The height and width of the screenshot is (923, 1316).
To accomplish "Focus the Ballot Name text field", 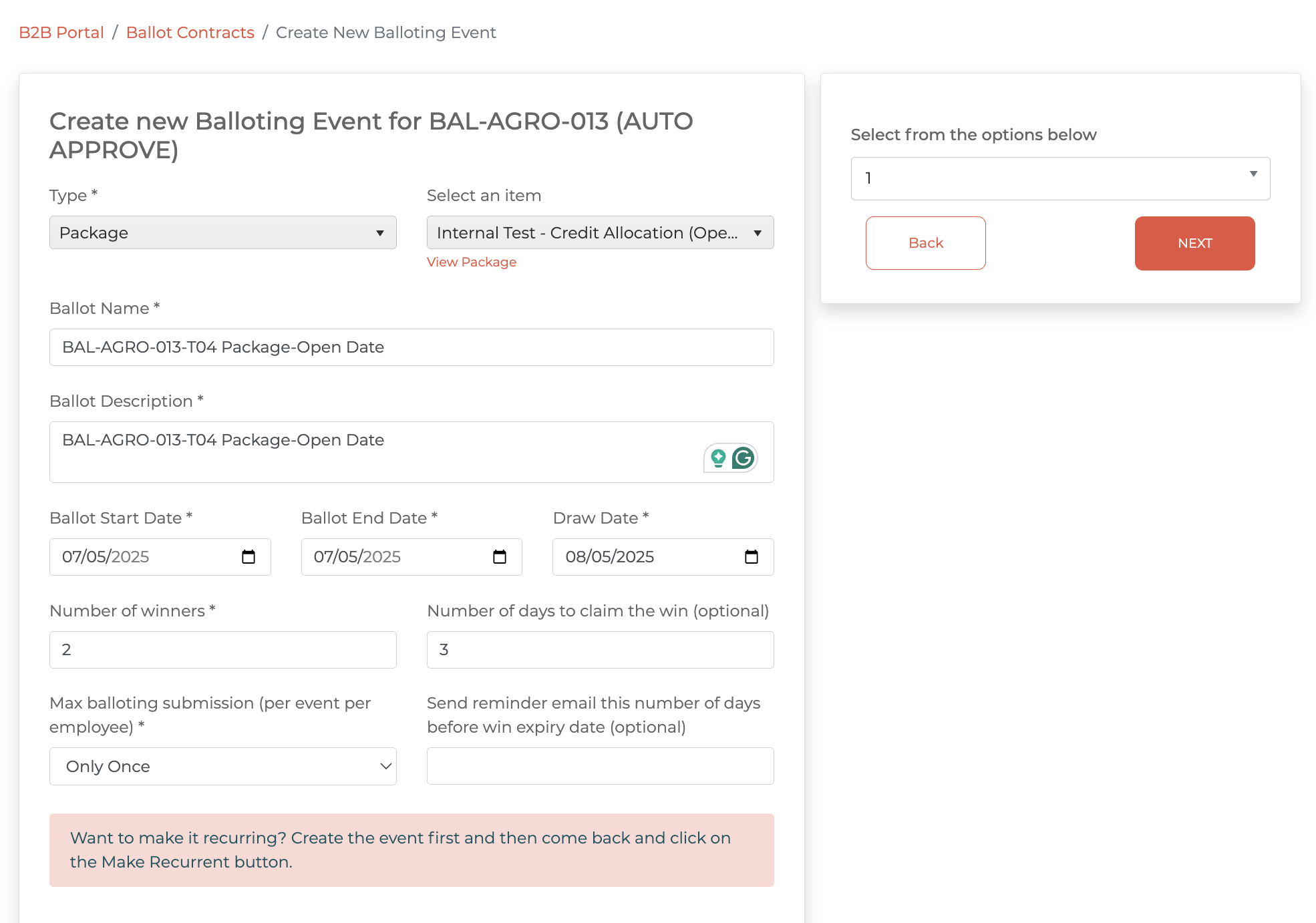I will click(411, 347).
